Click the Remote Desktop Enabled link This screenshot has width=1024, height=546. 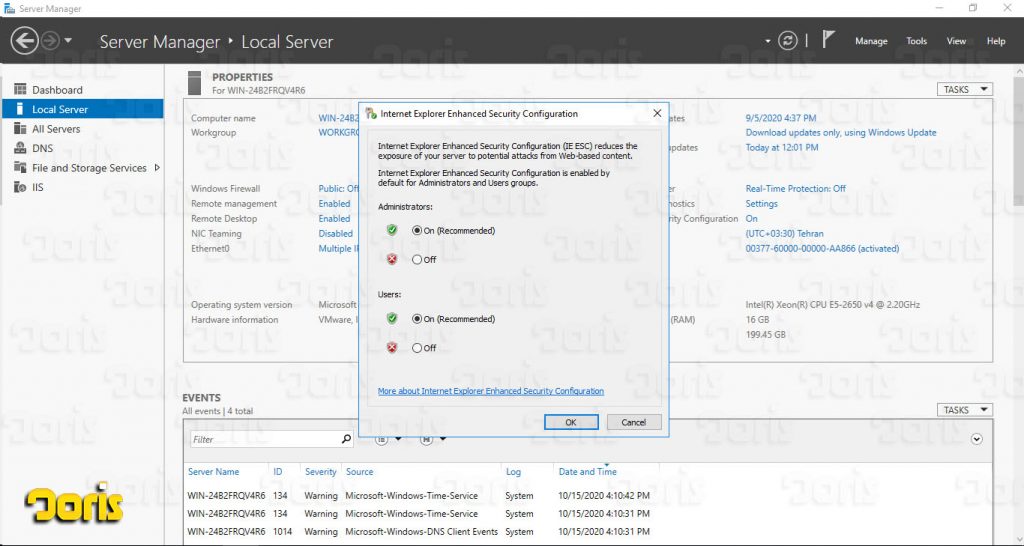334,218
